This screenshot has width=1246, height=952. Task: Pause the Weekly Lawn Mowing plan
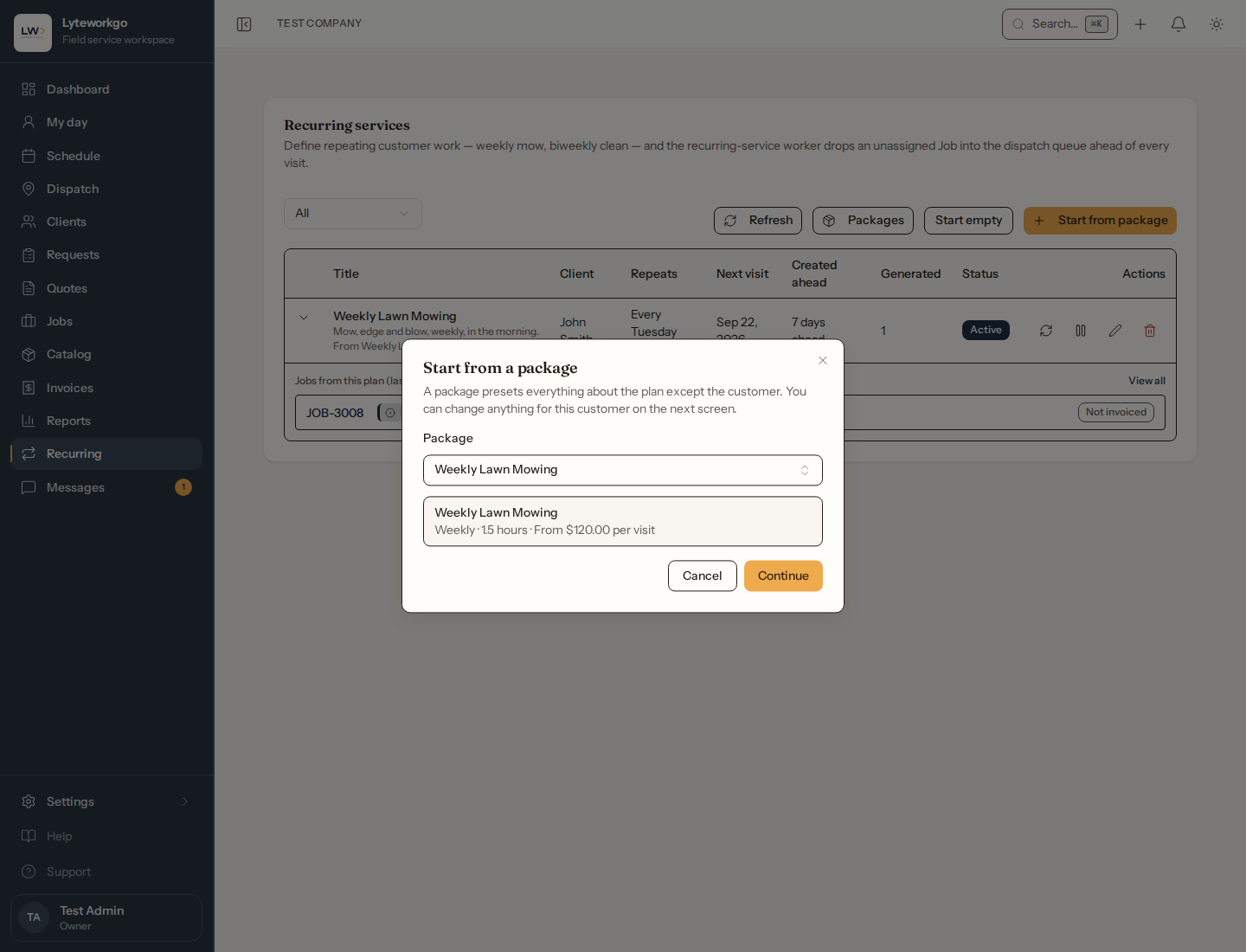1081,331
